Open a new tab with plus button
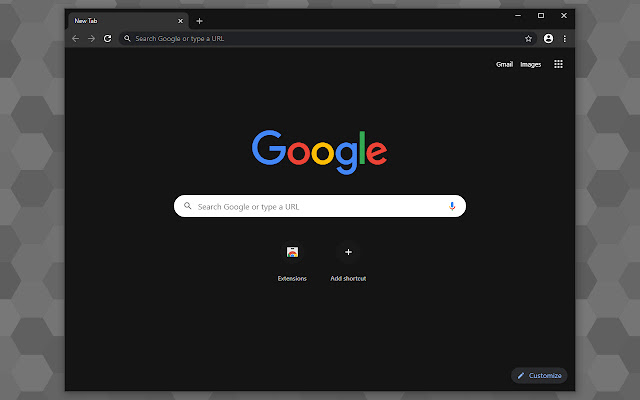This screenshot has width=640, height=400. pos(199,21)
